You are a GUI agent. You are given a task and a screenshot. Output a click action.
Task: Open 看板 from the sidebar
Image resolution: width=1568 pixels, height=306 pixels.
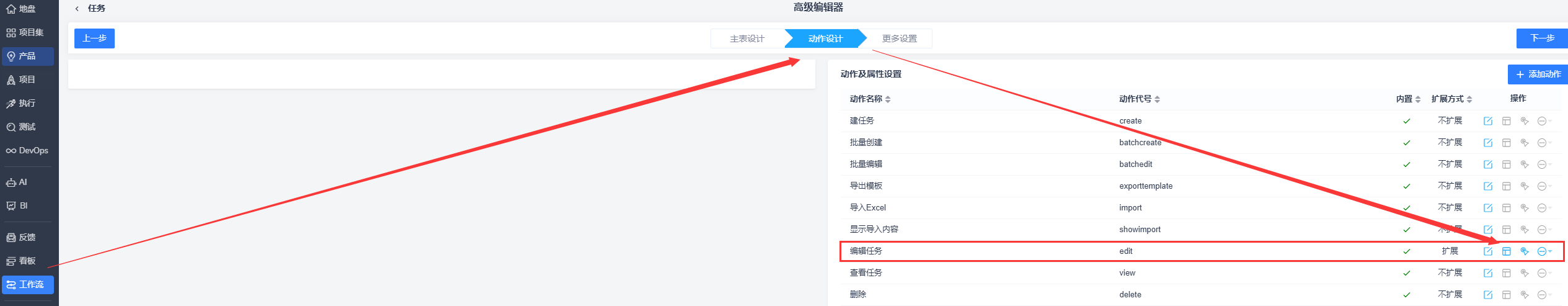click(x=28, y=261)
